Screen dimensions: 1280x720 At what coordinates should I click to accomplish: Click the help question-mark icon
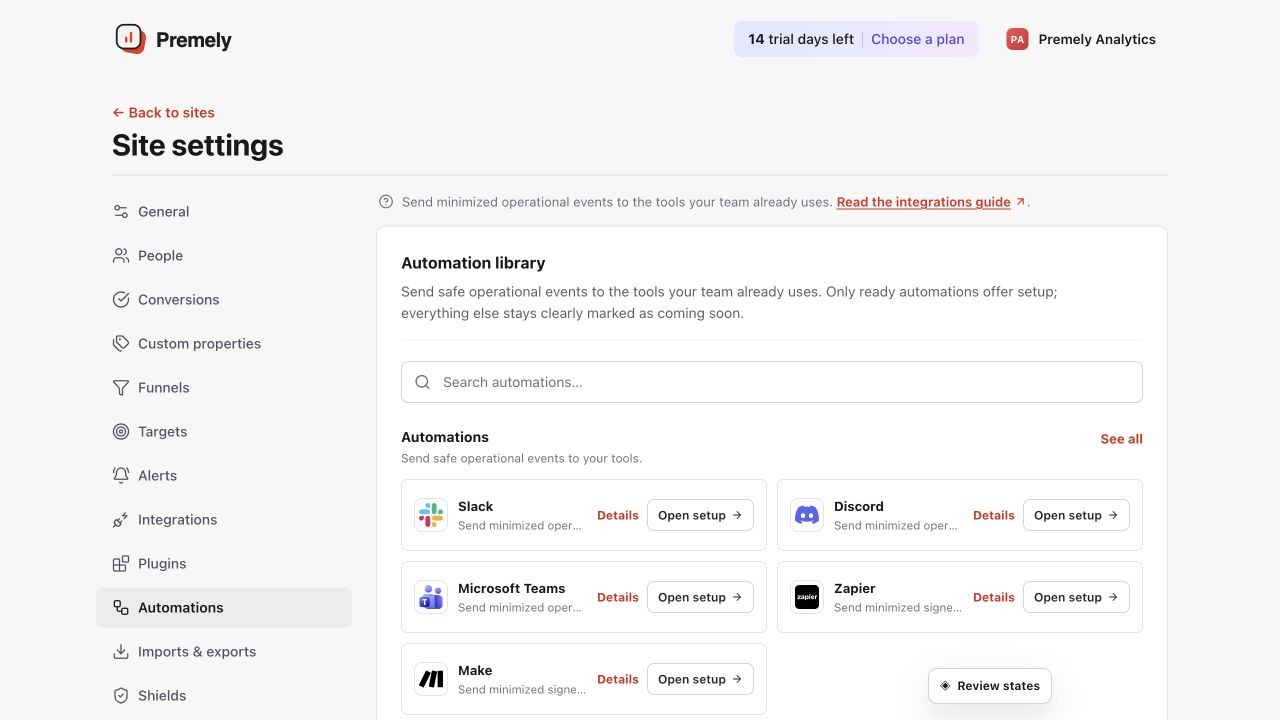(386, 202)
